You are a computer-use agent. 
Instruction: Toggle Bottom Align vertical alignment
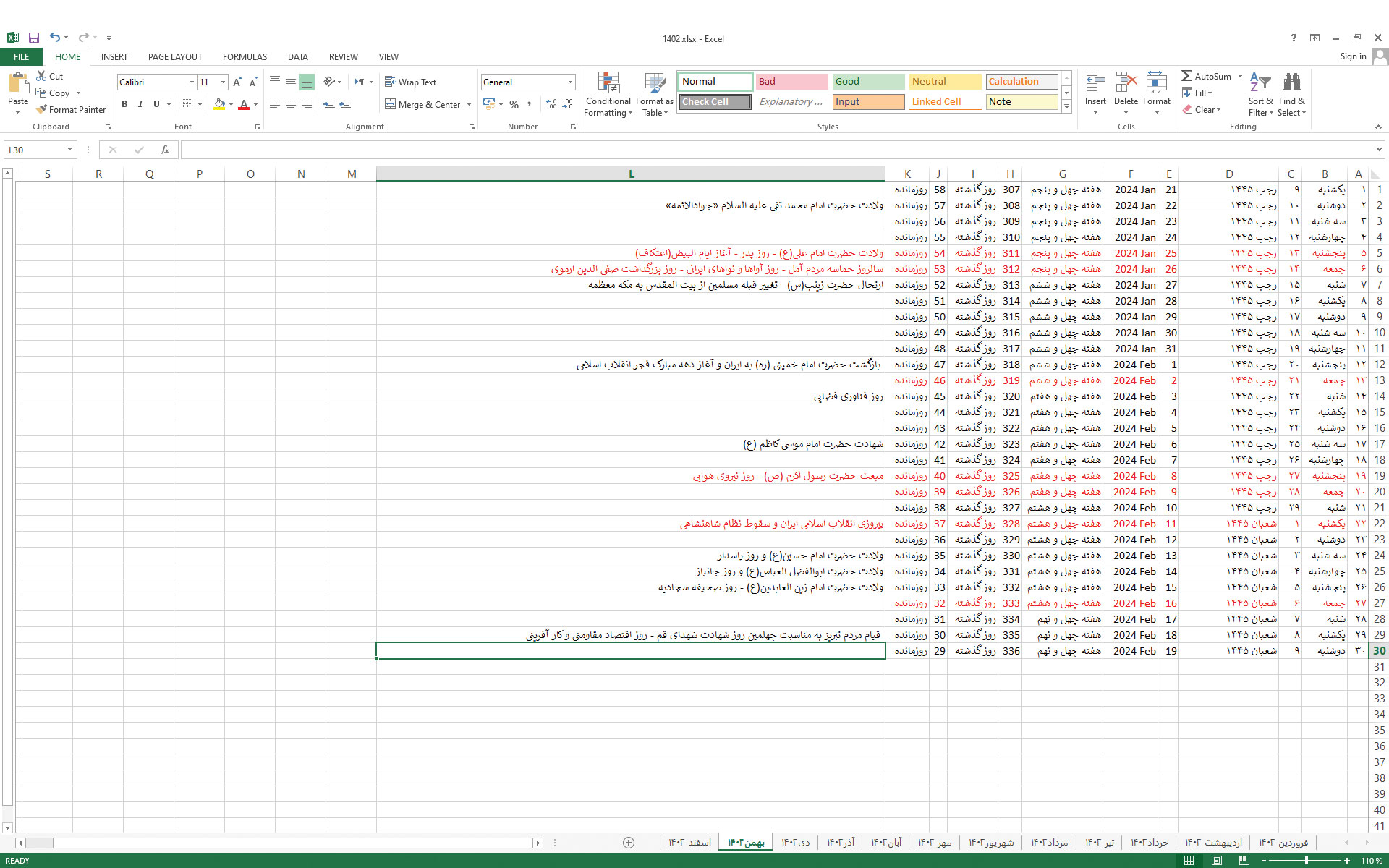(x=307, y=82)
